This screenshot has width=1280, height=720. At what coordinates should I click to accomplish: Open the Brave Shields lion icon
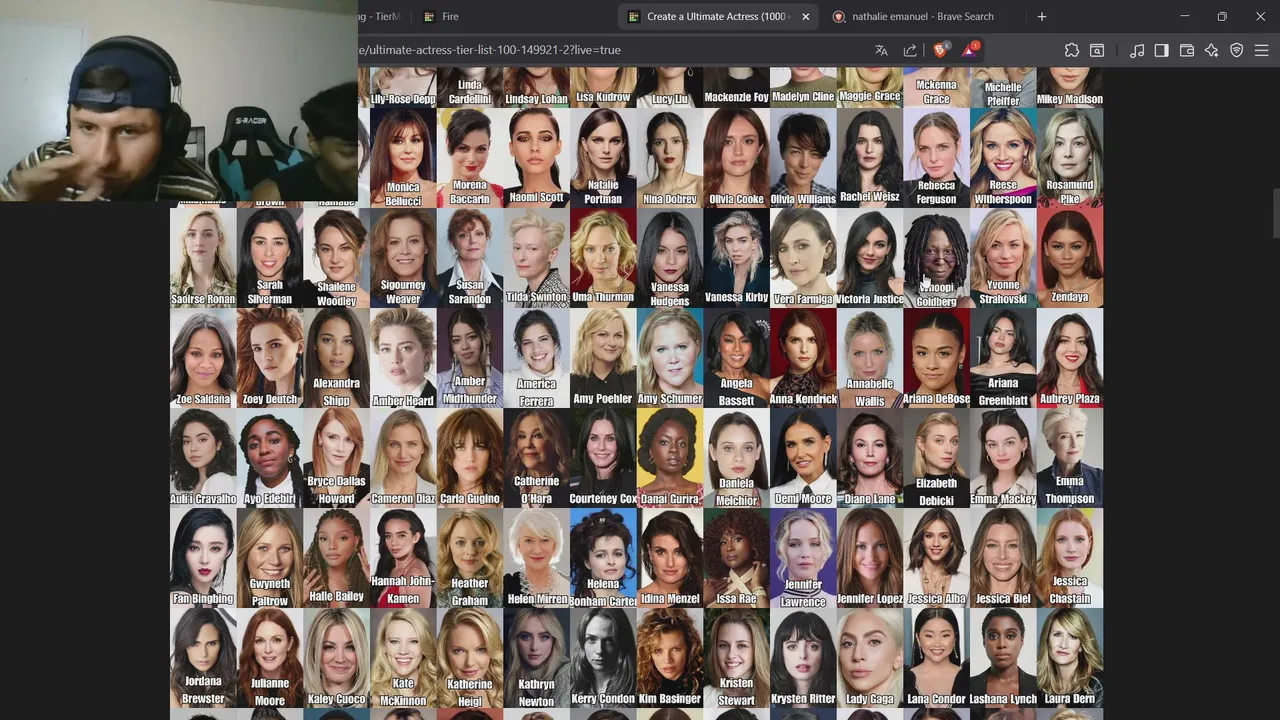point(940,50)
